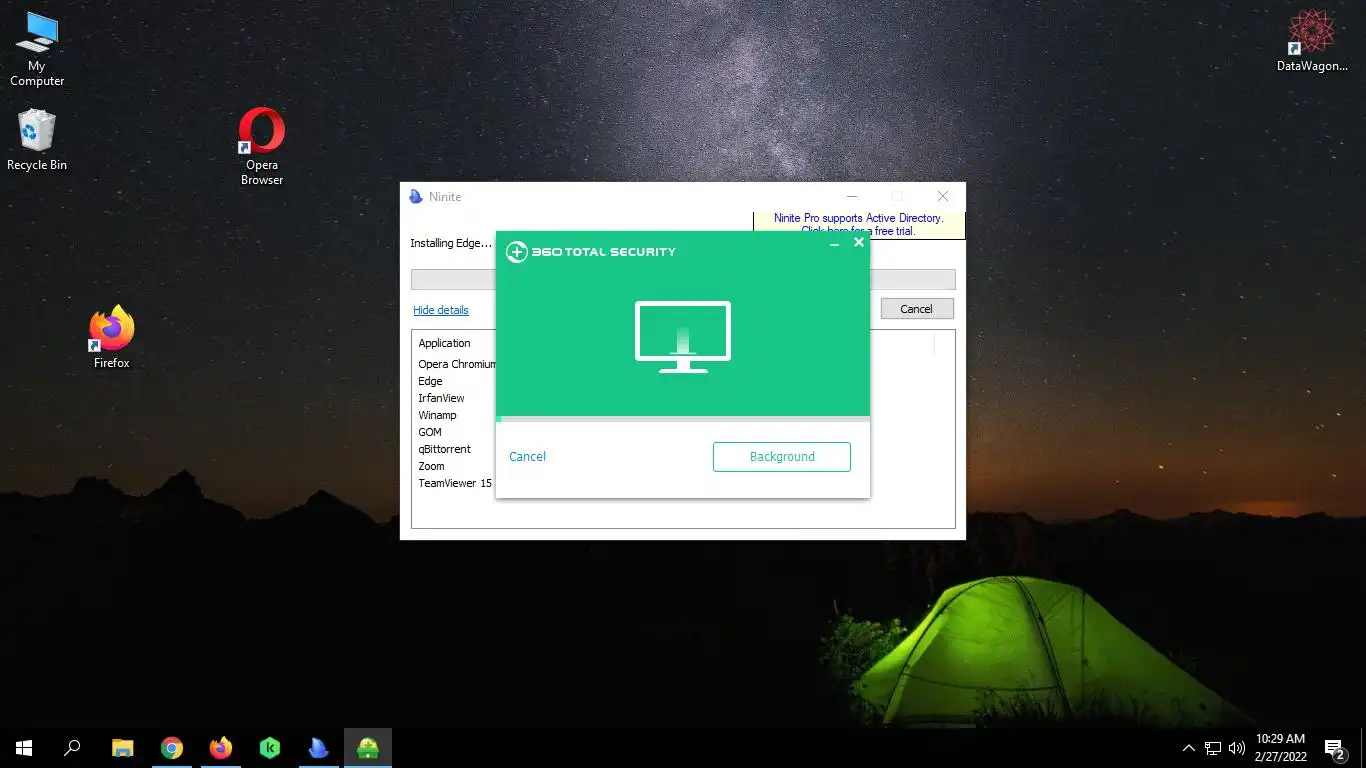Launch Firefox from the taskbar

[x=221, y=747]
